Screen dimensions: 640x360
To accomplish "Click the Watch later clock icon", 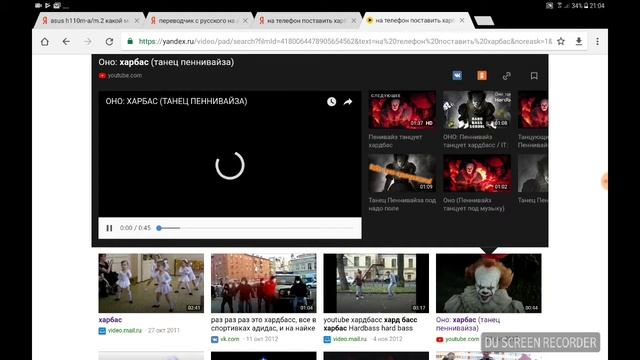I will (331, 102).
